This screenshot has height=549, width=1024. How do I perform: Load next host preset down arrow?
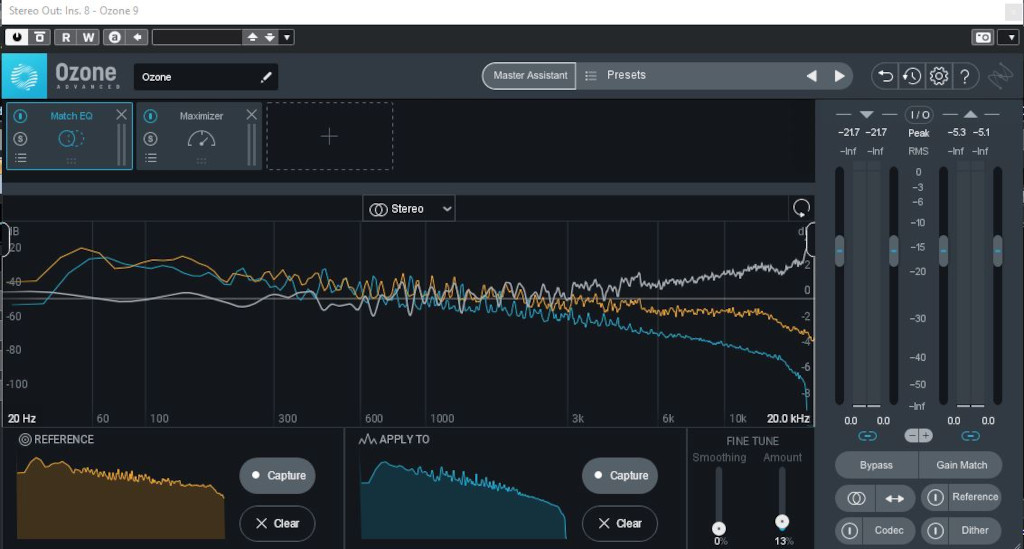pyautogui.click(x=270, y=37)
